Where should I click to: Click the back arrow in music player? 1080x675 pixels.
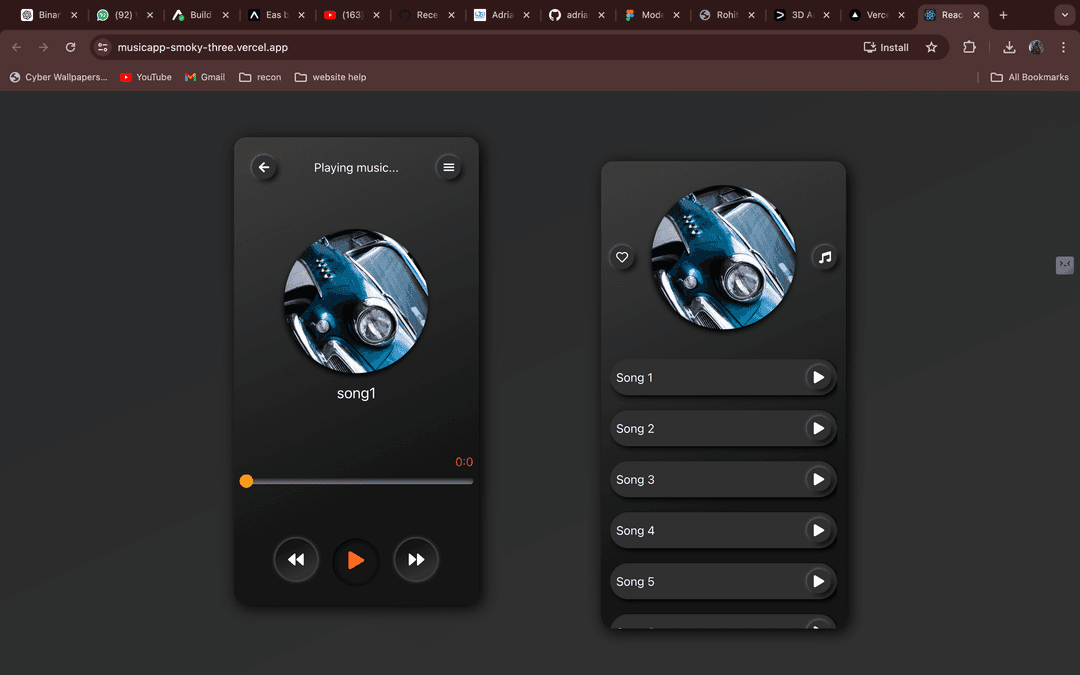click(x=264, y=168)
